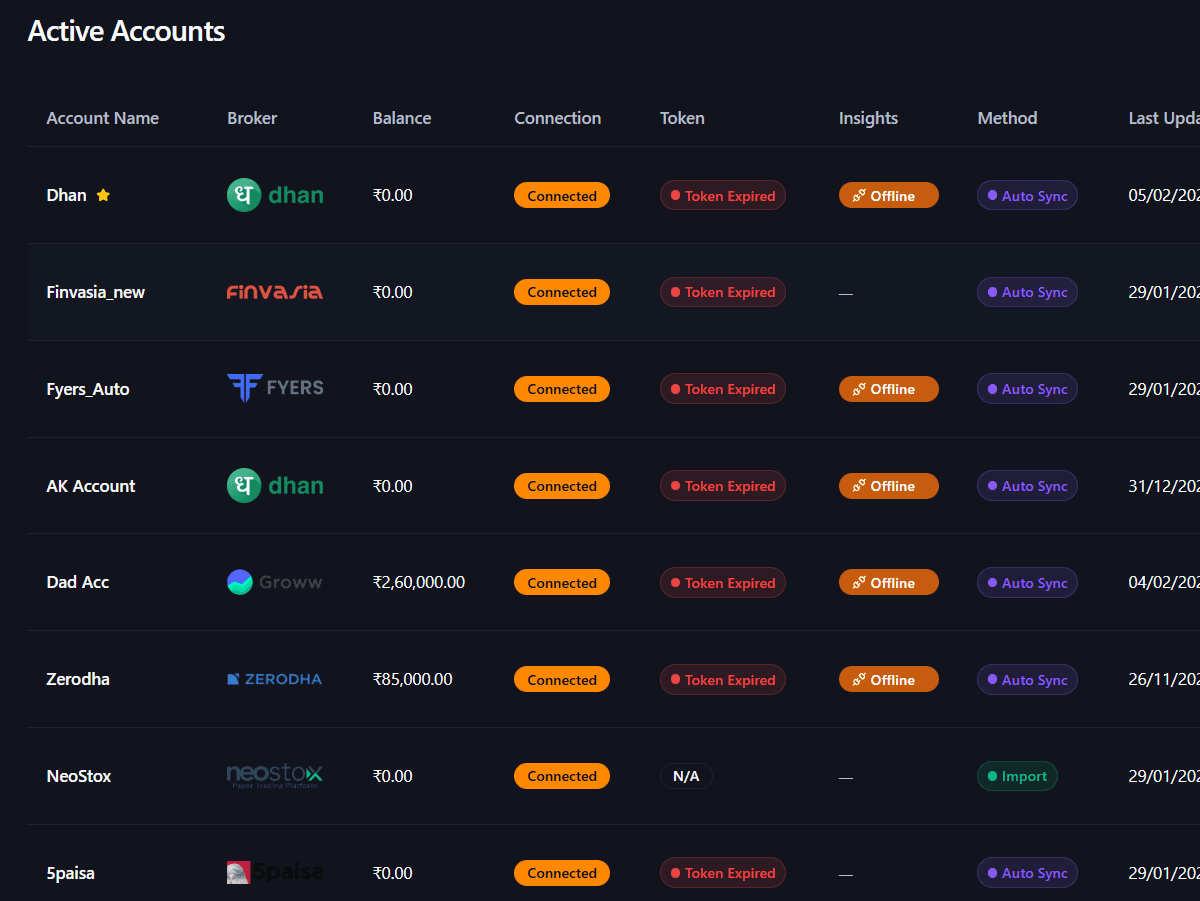Toggle the favorite star next to Dhan
Image resolution: width=1200 pixels, height=901 pixels.
click(x=104, y=195)
